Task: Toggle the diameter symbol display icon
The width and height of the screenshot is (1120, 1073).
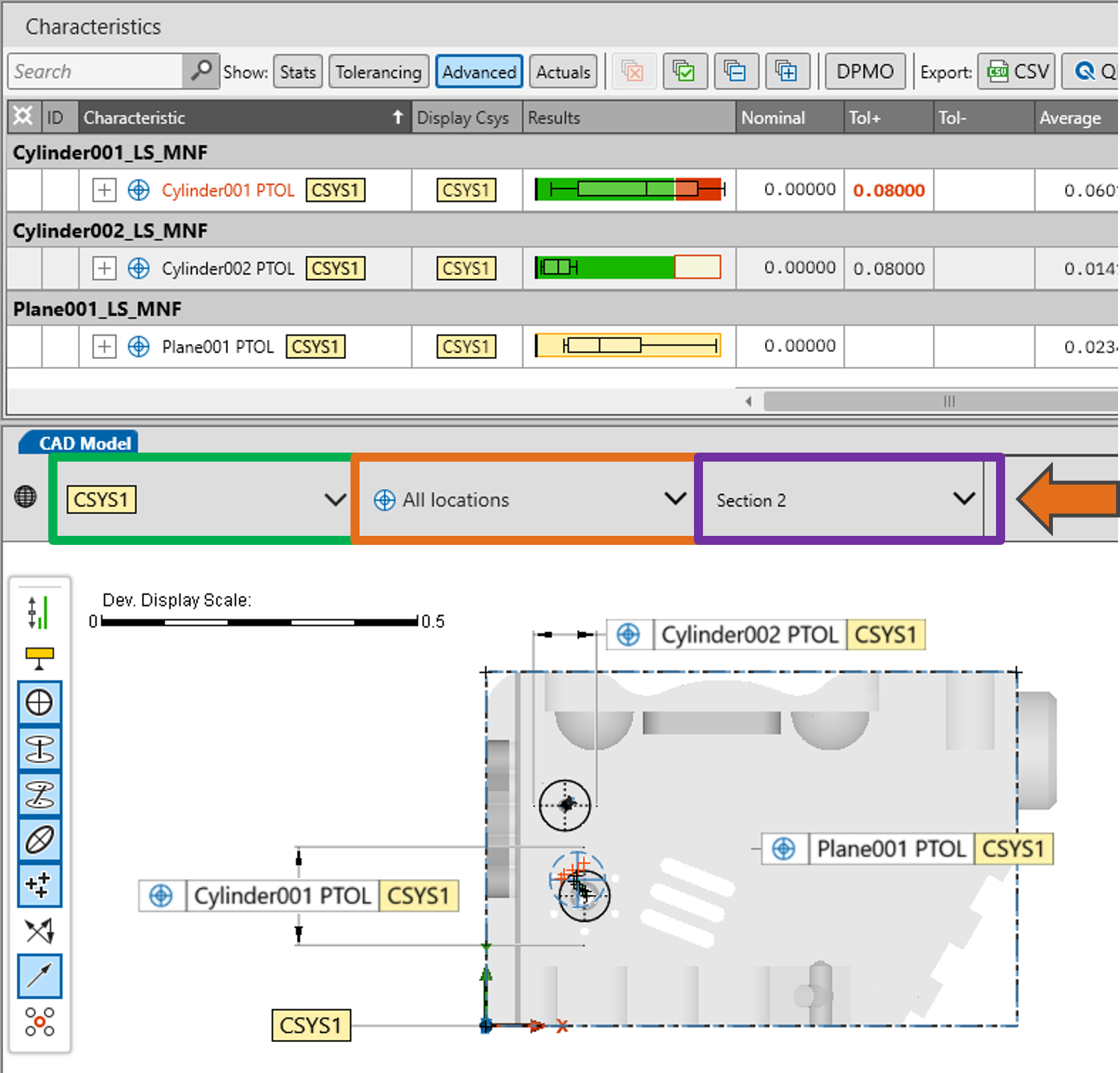Action: (39, 839)
